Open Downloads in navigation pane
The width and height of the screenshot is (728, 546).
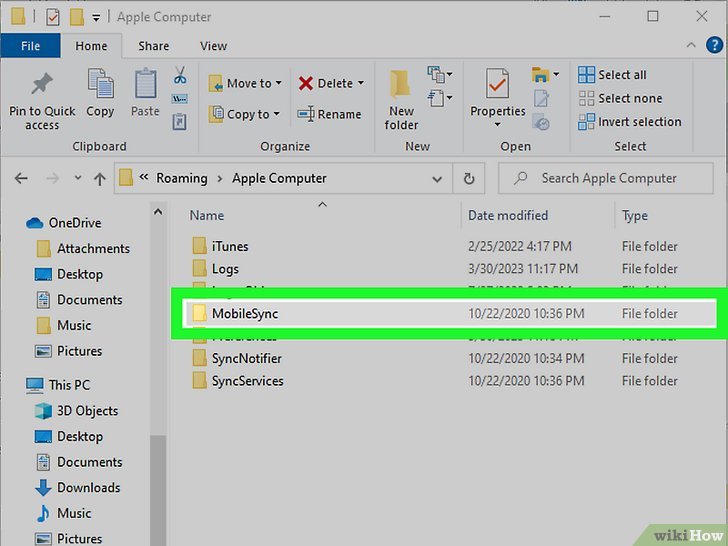tap(78, 488)
